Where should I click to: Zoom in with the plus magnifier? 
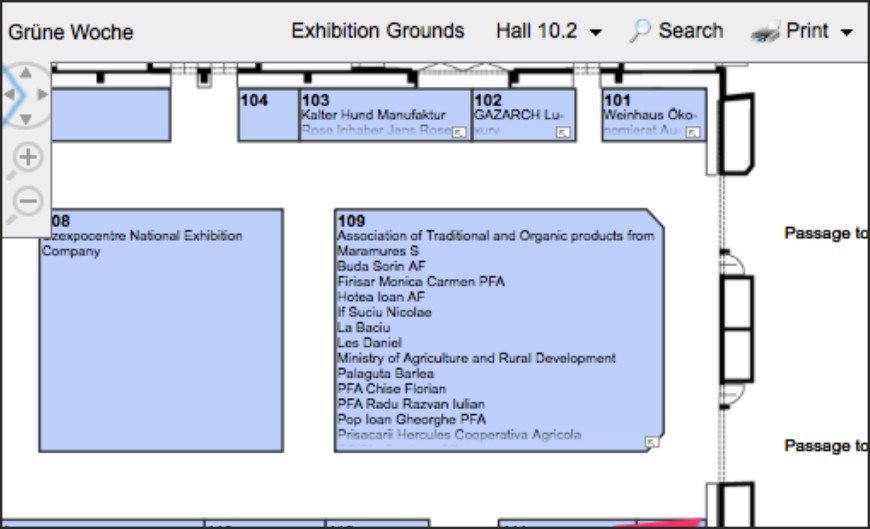28,157
